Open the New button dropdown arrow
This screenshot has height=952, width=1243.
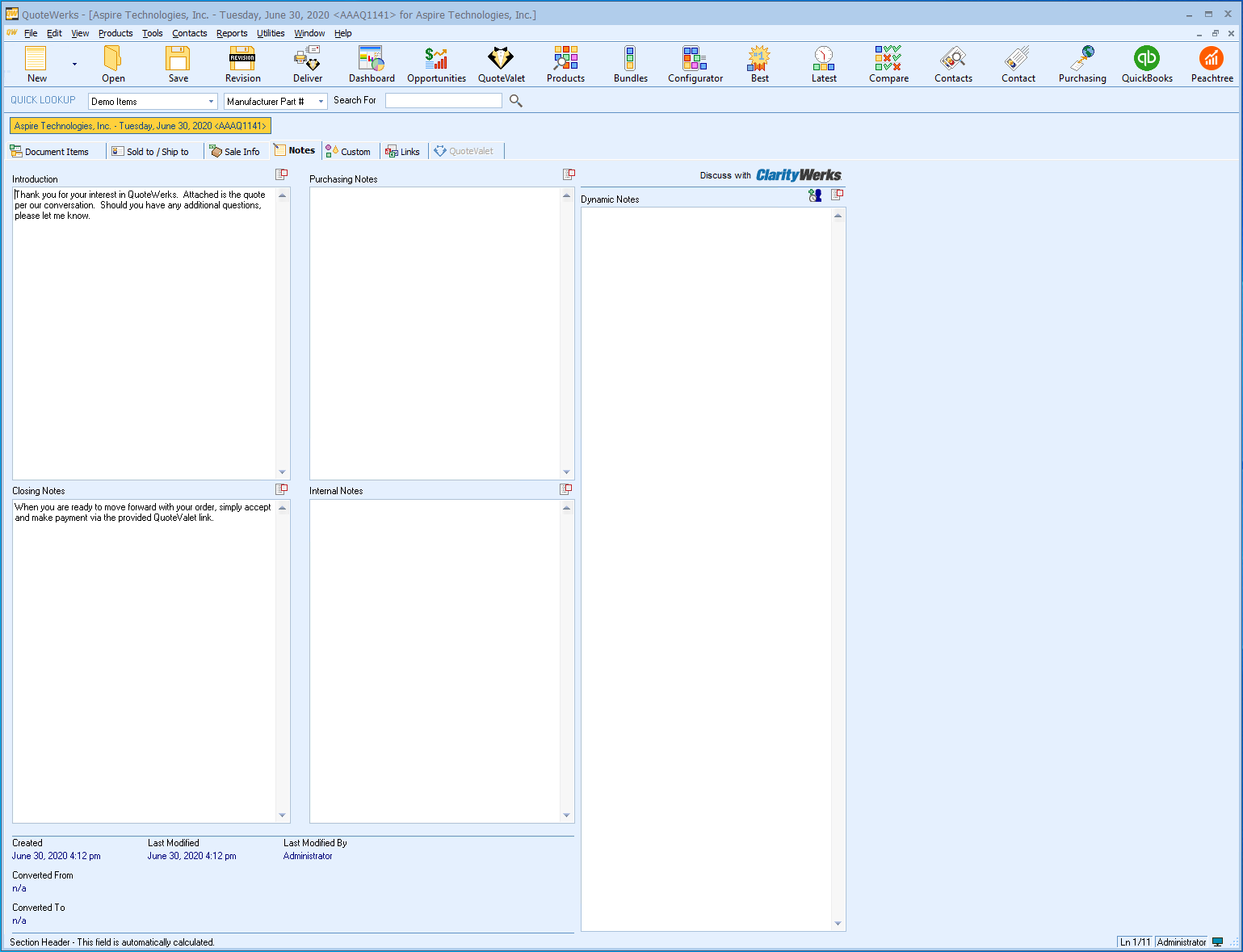(x=74, y=65)
